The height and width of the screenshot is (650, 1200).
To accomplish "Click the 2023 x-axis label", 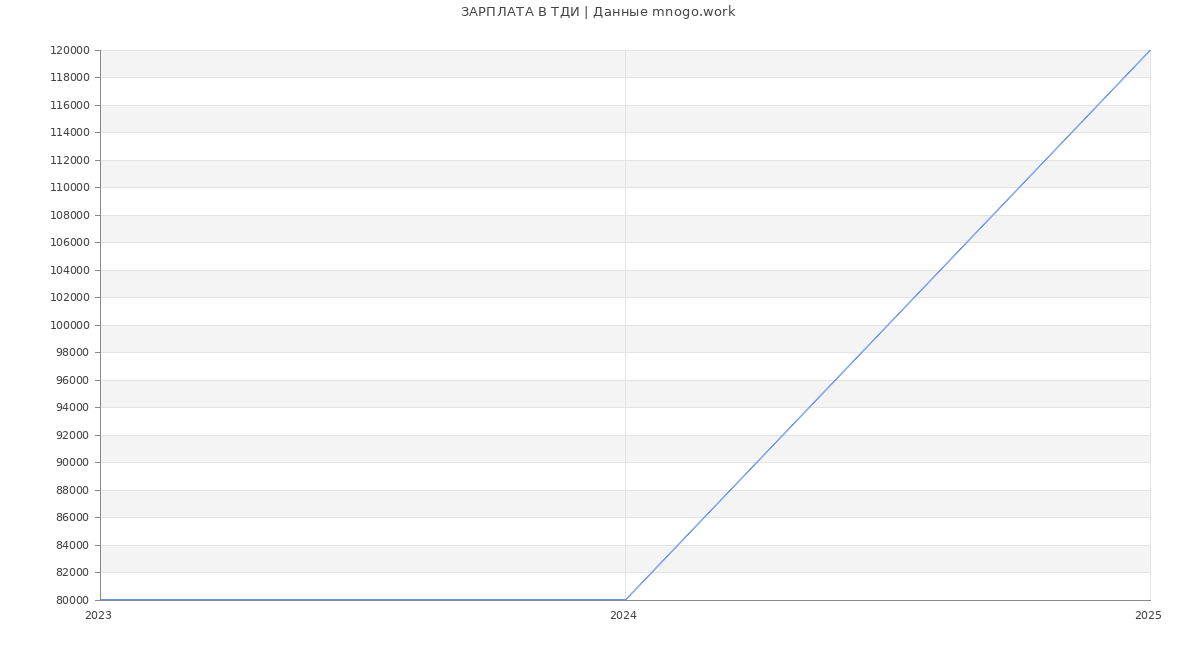I will pyautogui.click(x=98, y=616).
